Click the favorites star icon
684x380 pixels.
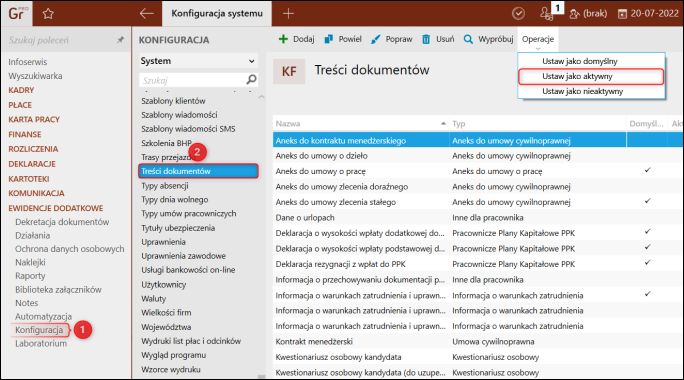[48, 14]
